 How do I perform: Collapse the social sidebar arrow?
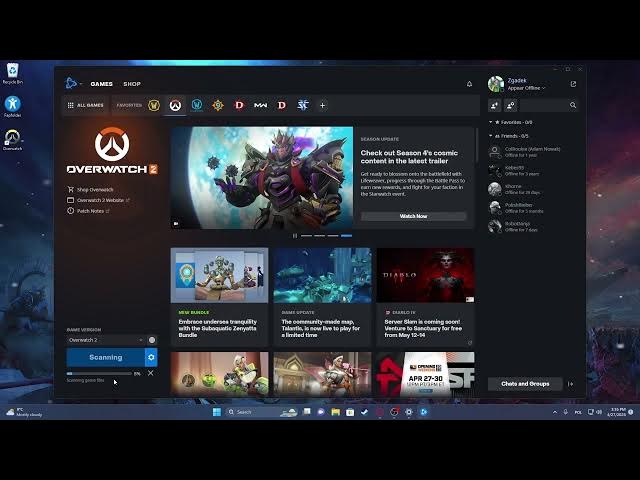(x=571, y=384)
